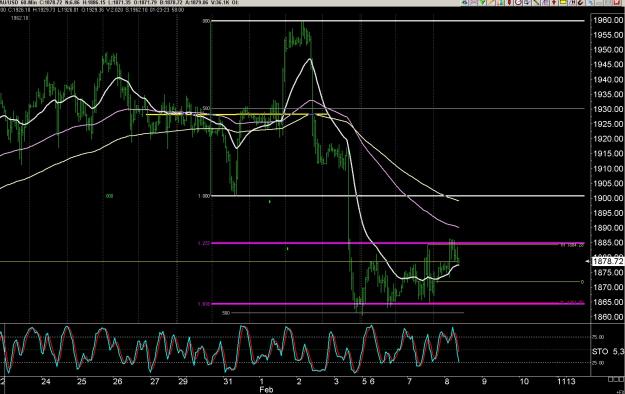The width and height of the screenshot is (625, 394).
Task: Click the 1960.00 price axis label
Action: [607, 20]
